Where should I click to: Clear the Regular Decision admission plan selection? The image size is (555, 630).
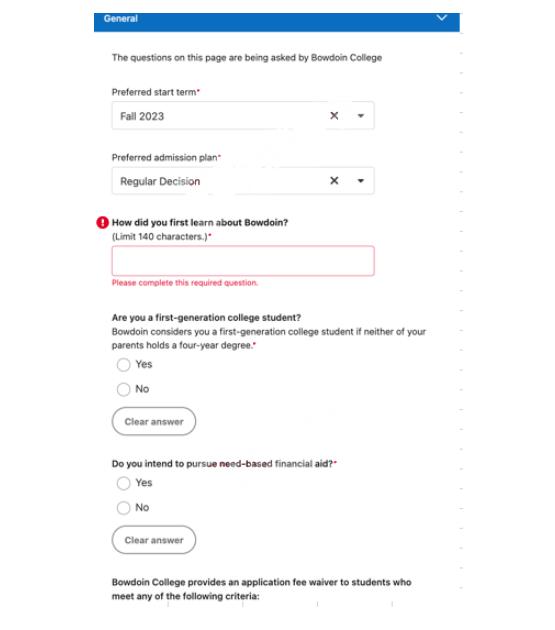(334, 181)
